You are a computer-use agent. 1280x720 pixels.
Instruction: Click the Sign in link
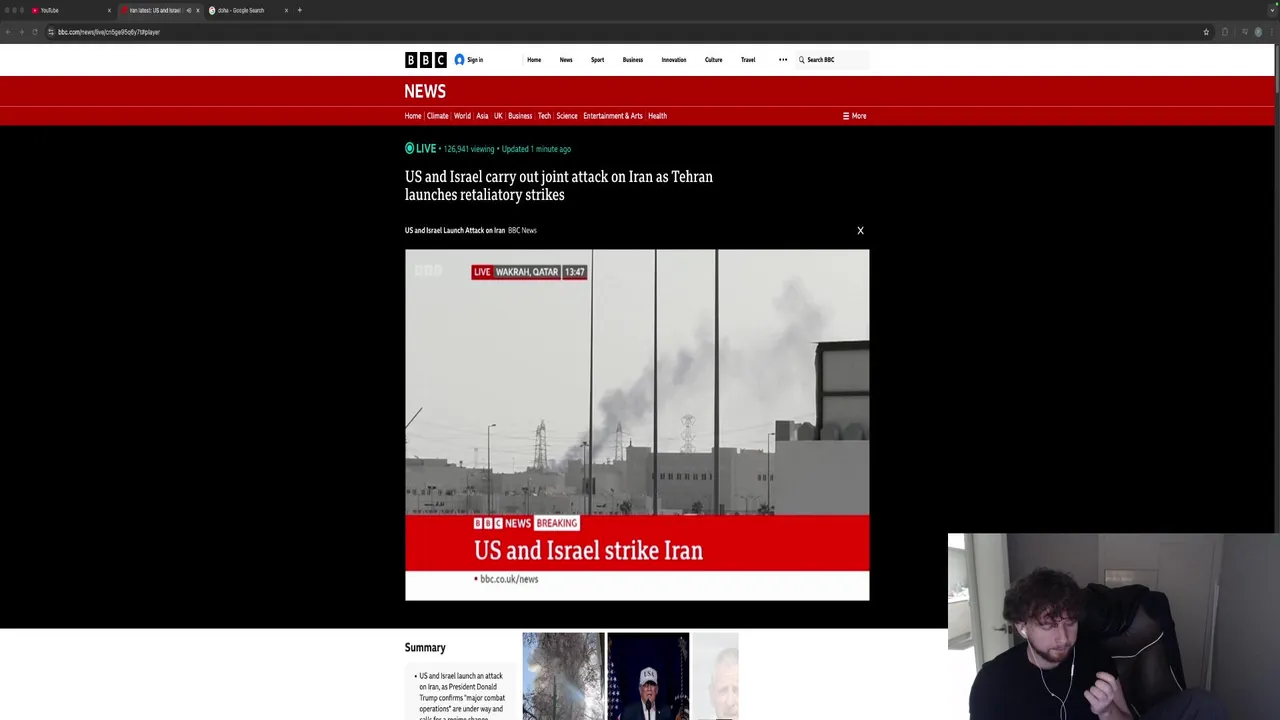(475, 60)
